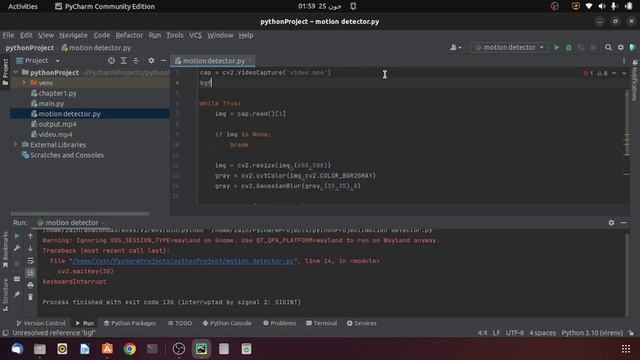
Task: Open motion detector run configuration dropdown
Action: pos(509,48)
